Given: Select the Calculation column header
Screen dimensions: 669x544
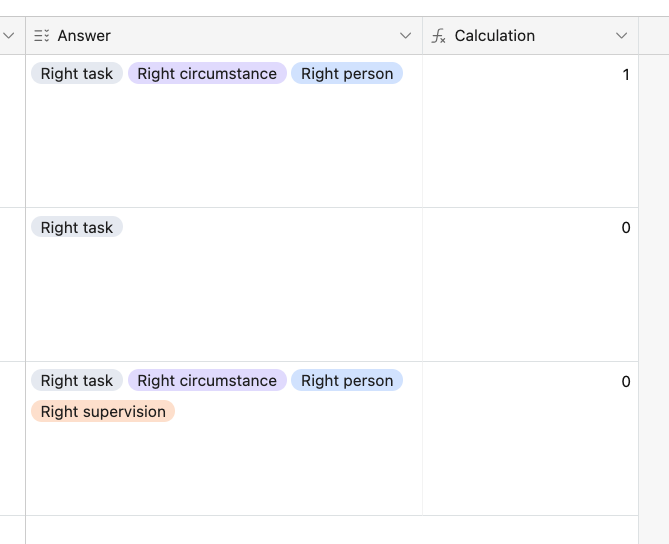Looking at the screenshot, I should (x=530, y=36).
